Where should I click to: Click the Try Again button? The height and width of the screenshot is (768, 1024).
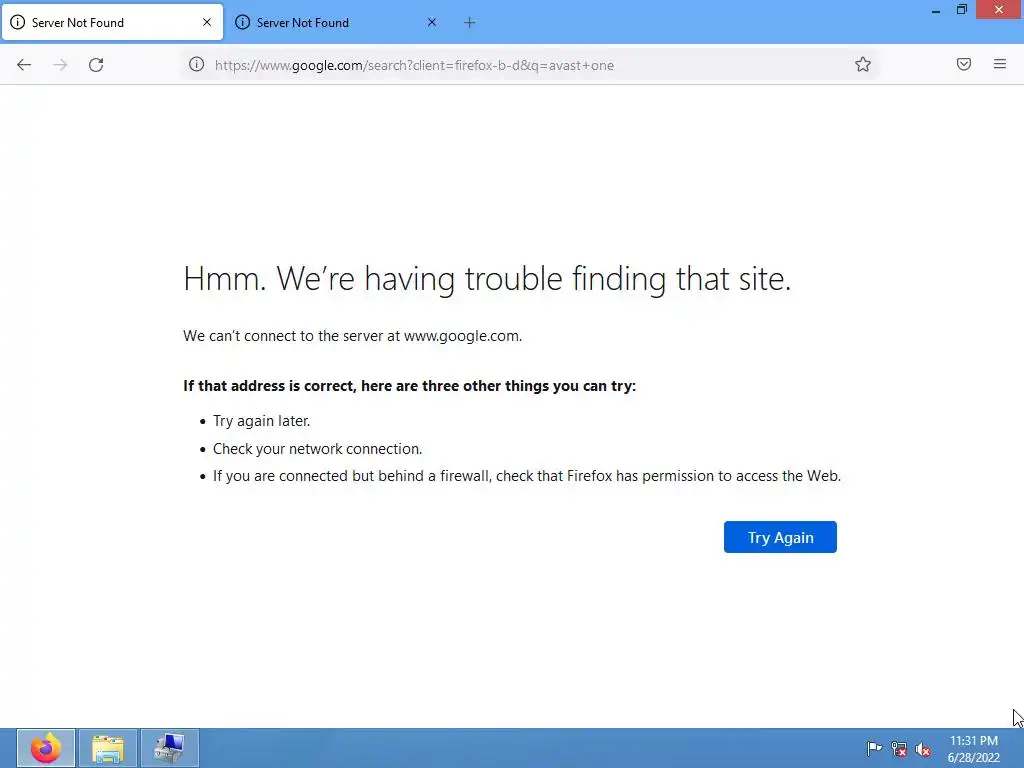780,537
